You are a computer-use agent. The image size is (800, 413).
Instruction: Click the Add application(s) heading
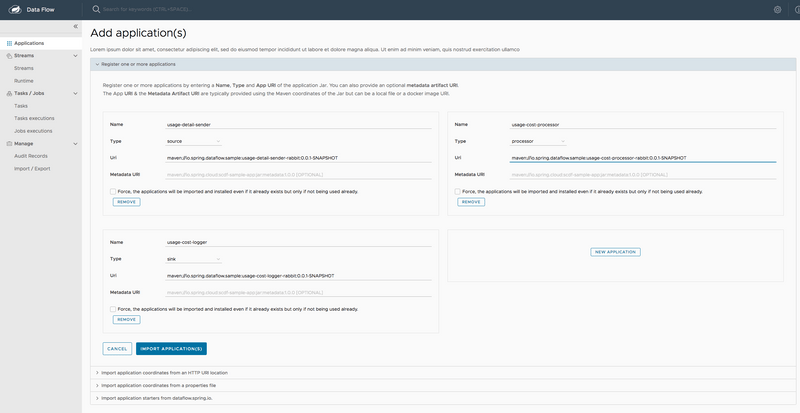click(138, 33)
